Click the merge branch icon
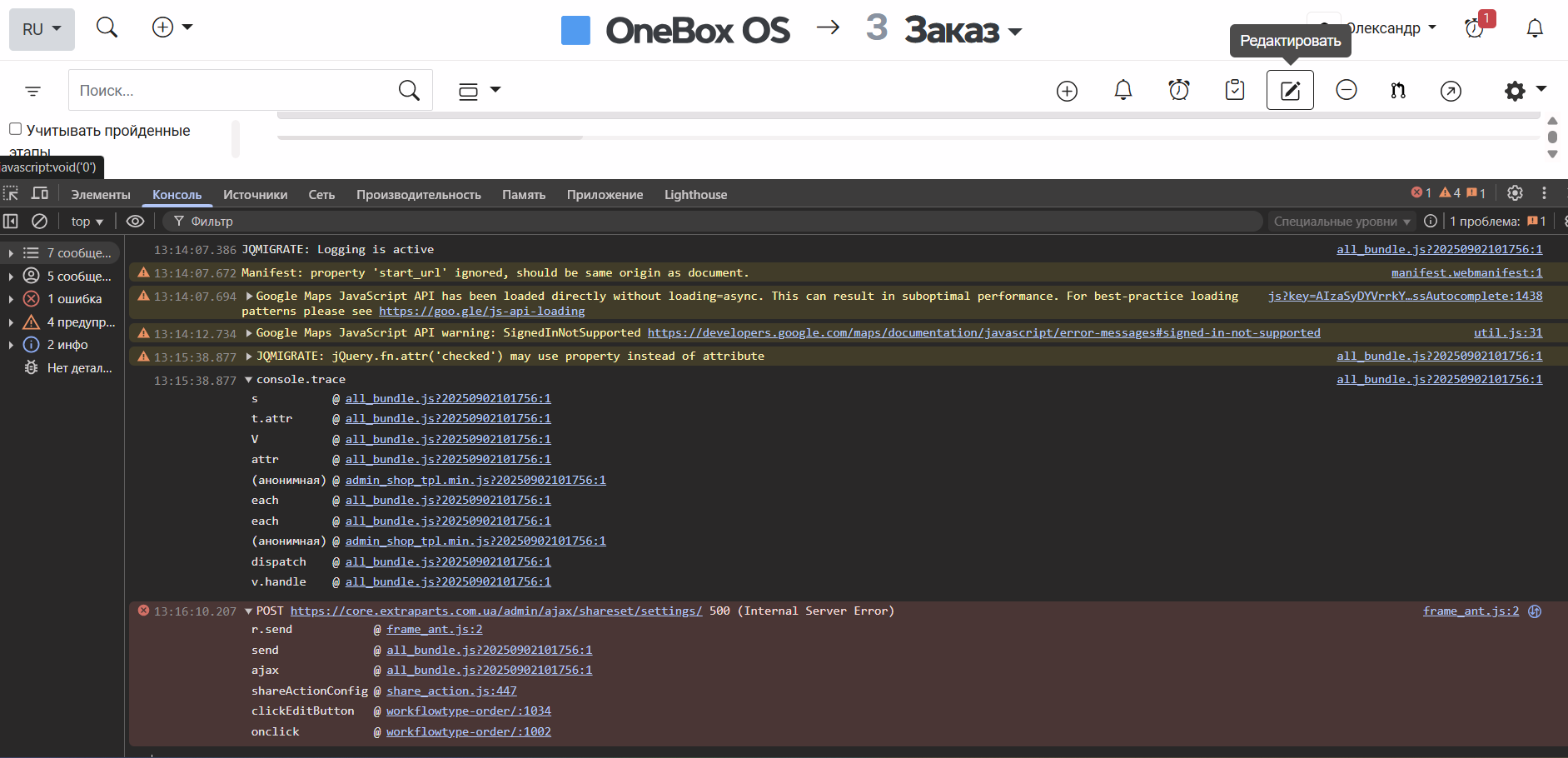Viewport: 1568px width, 758px height. tap(1398, 90)
